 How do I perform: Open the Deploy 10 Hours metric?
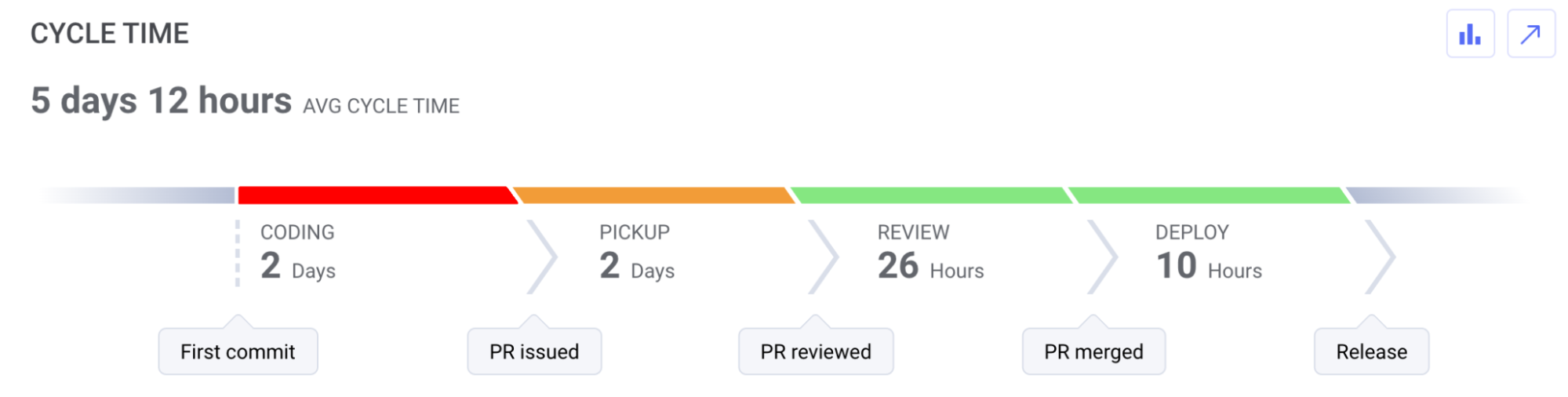pyautogui.click(x=1209, y=253)
